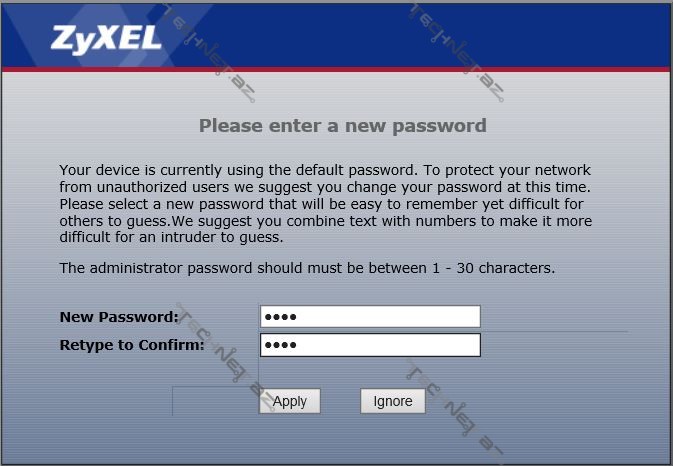
Task: Focus the New Password input field
Action: pyautogui.click(x=370, y=317)
